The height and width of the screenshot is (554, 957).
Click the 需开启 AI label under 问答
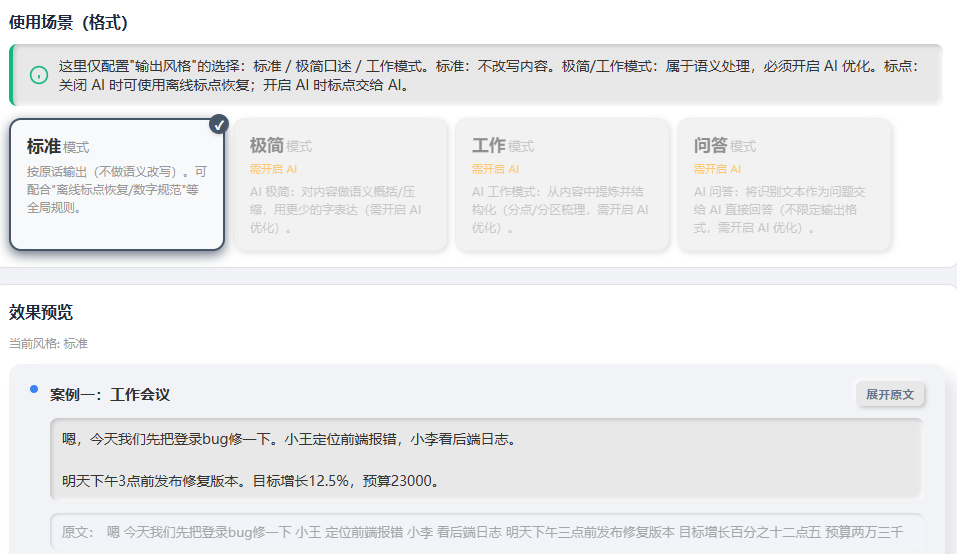pos(717,169)
